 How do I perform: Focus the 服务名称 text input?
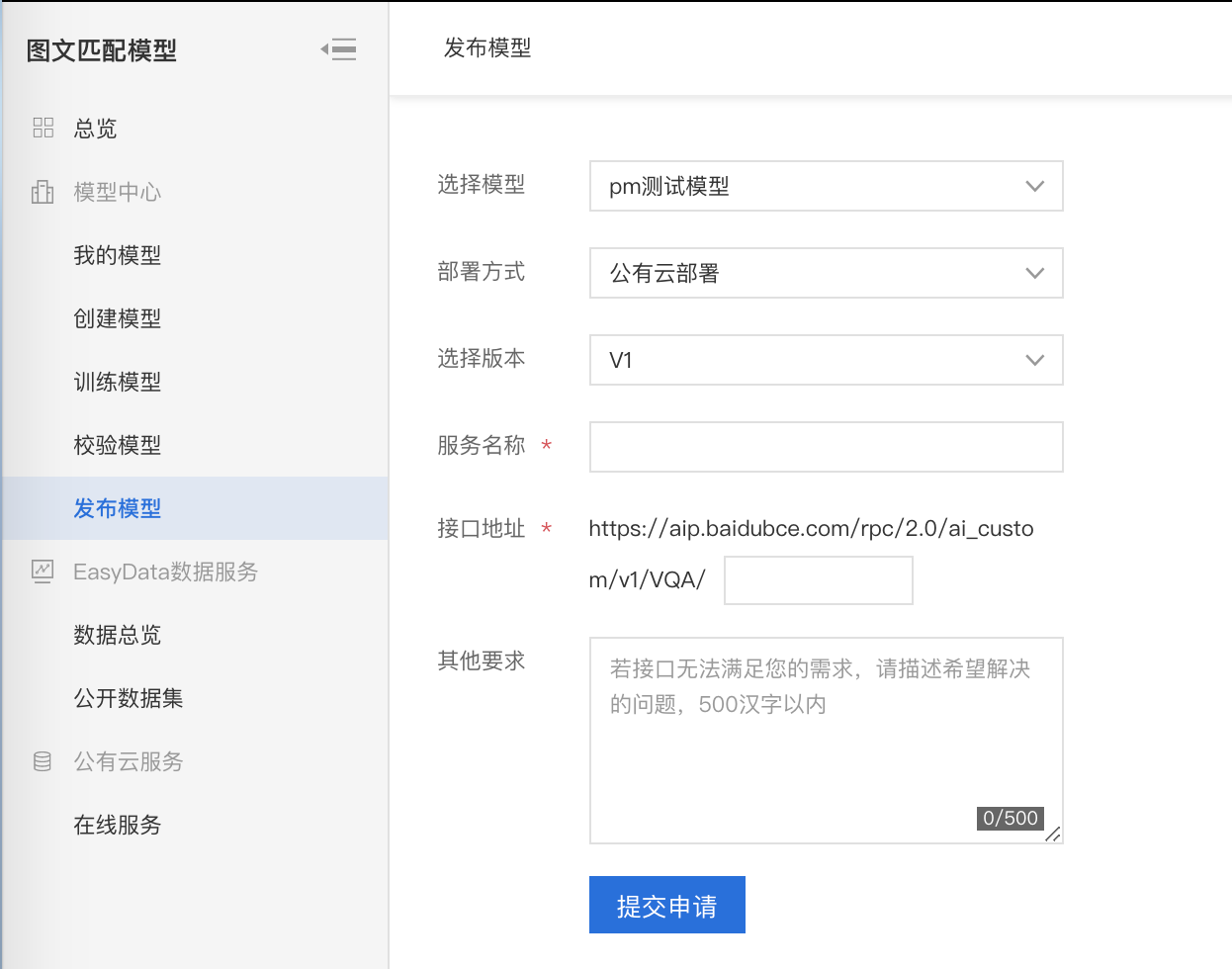[826, 447]
